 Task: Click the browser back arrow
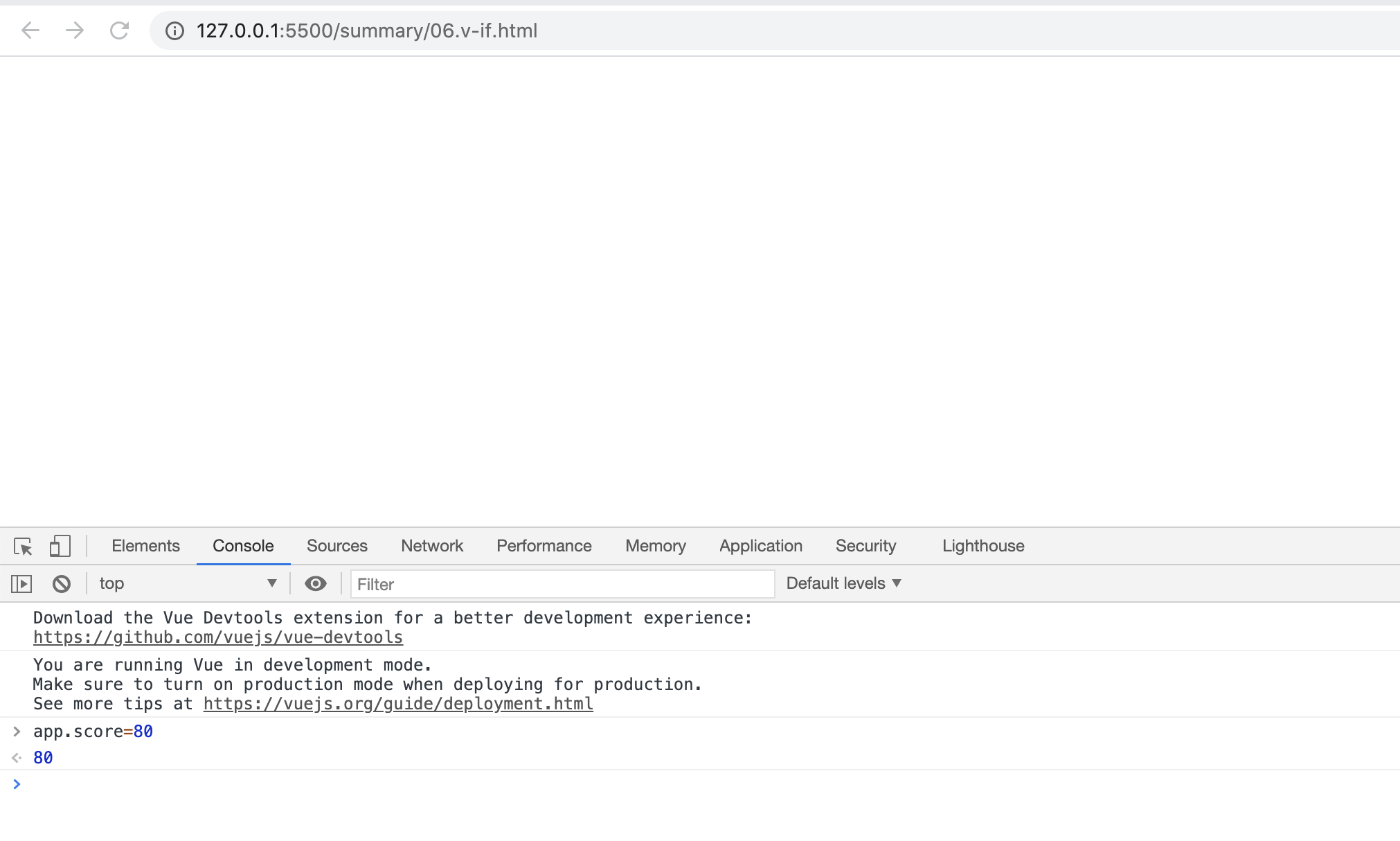pos(30,30)
